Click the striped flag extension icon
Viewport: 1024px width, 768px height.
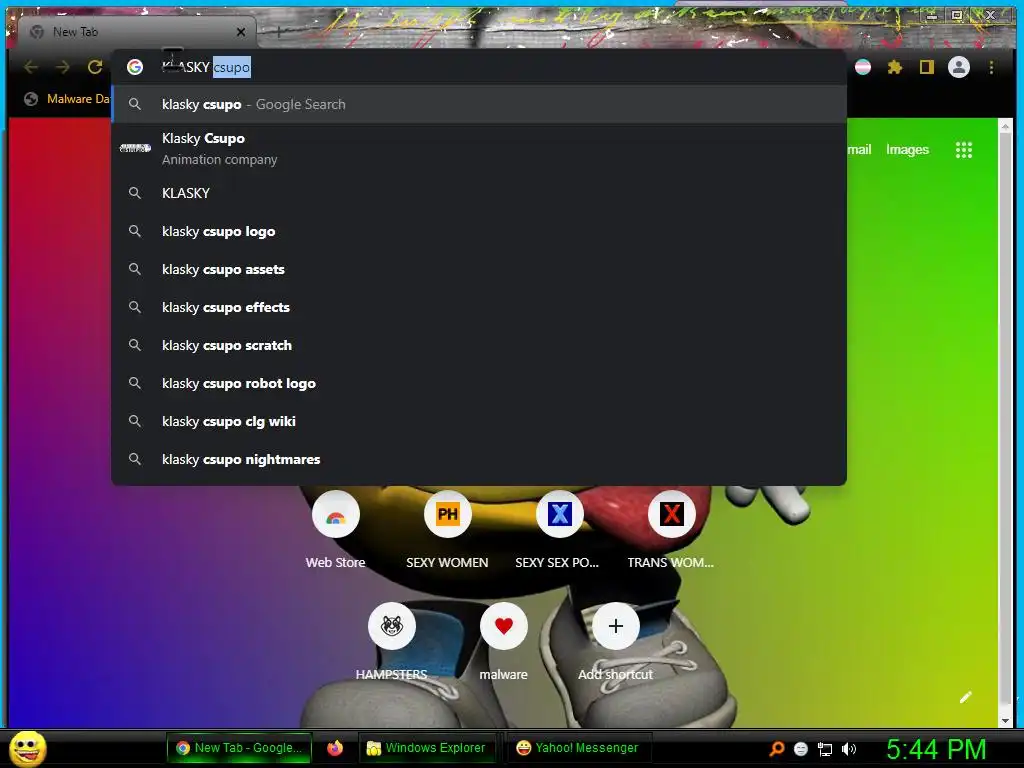tap(863, 67)
